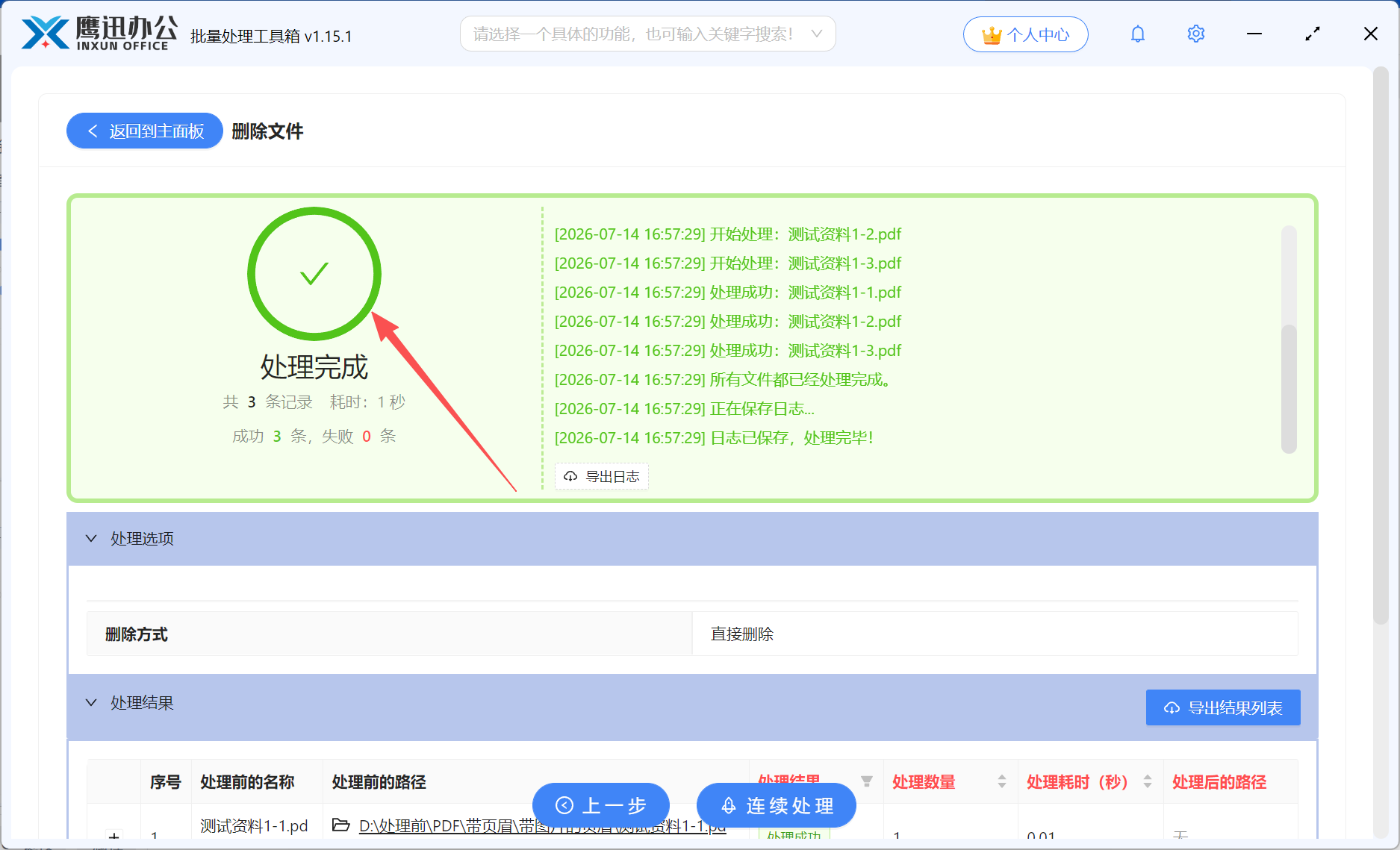Click the 批量处理工具箱 v1.15.1 title
Viewport: 1400px width, 850px height.
pos(271,37)
